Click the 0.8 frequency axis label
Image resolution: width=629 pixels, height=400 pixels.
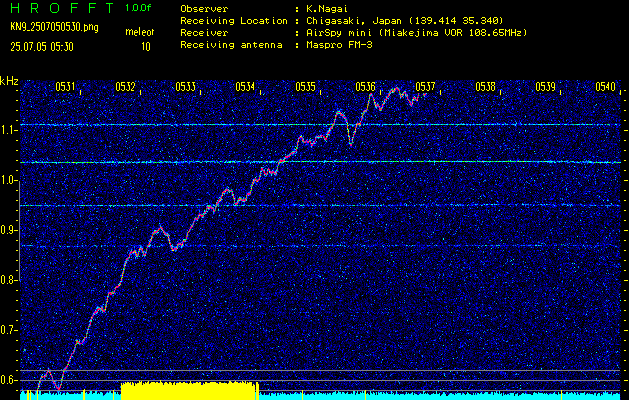[8, 280]
